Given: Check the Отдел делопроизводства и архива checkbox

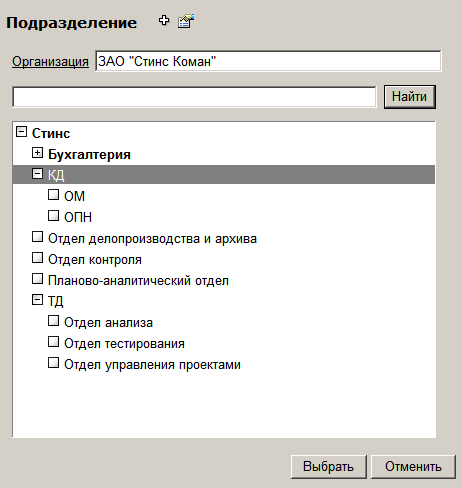Looking at the screenshot, I should pos(37,237).
